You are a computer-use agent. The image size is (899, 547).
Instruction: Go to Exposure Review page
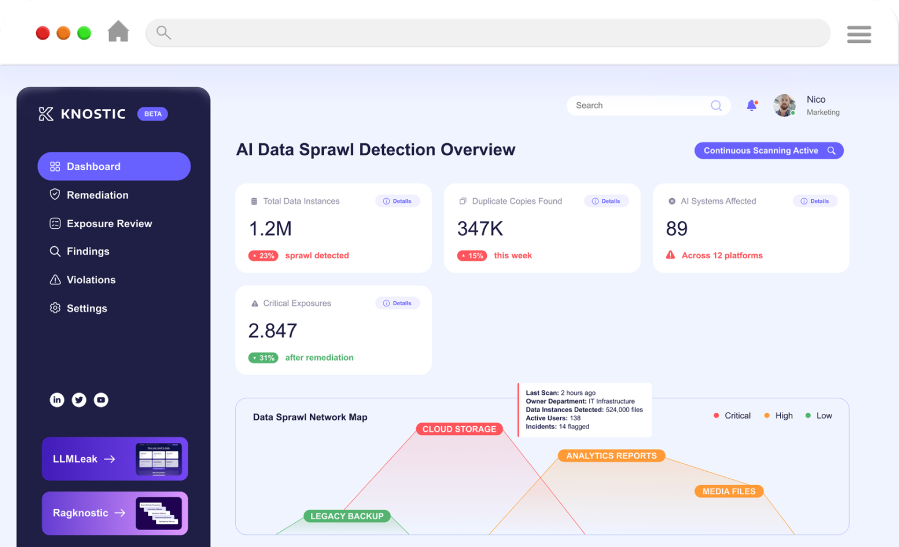tap(109, 223)
